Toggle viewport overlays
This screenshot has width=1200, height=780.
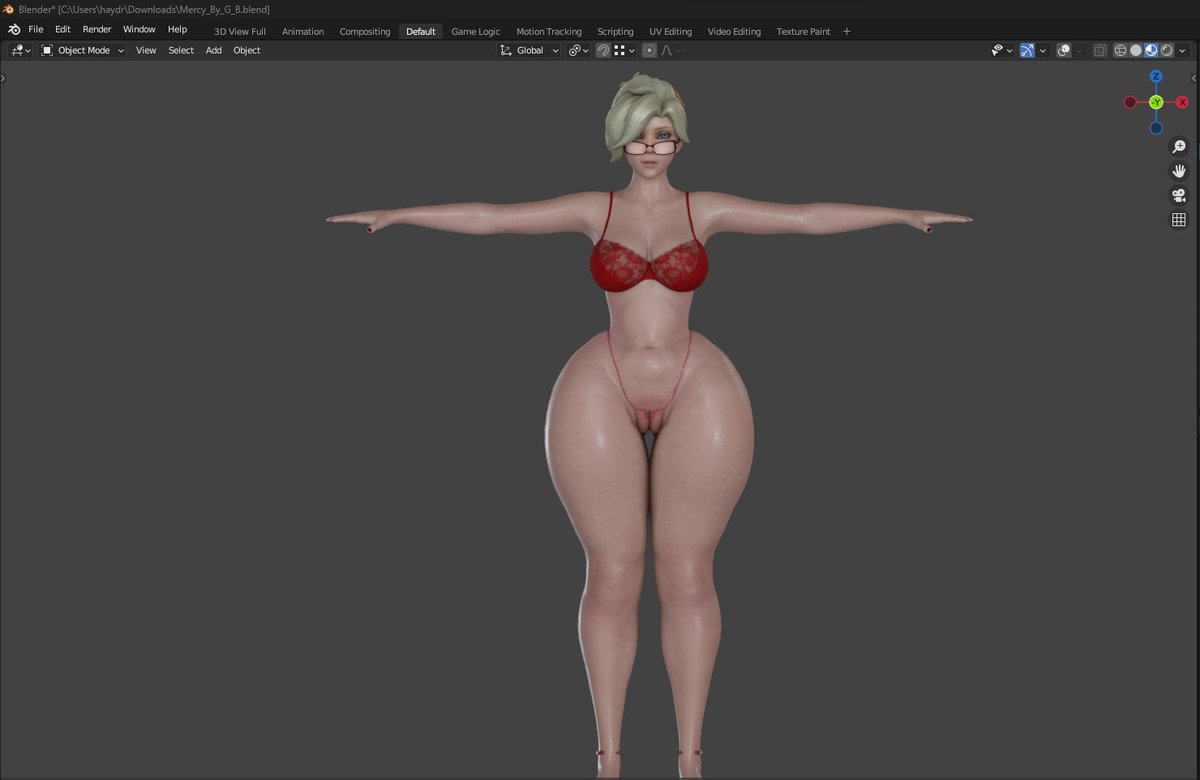pos(1064,50)
